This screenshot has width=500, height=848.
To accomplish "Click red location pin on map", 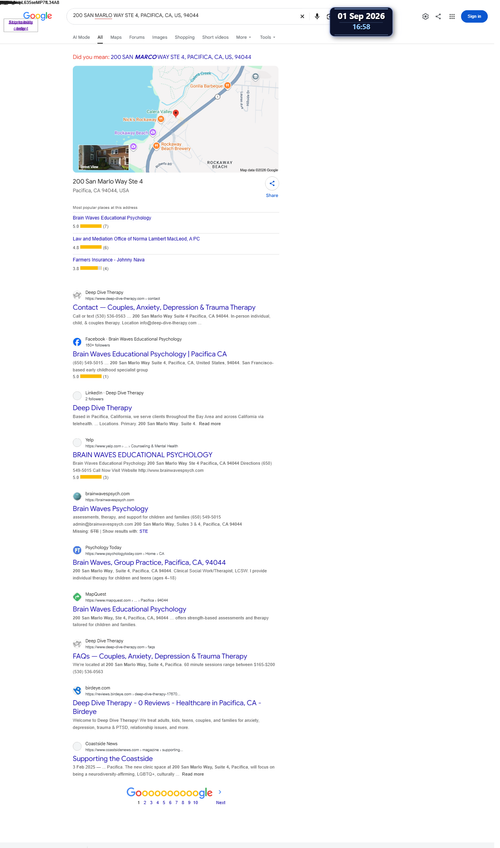I will pyautogui.click(x=176, y=114).
